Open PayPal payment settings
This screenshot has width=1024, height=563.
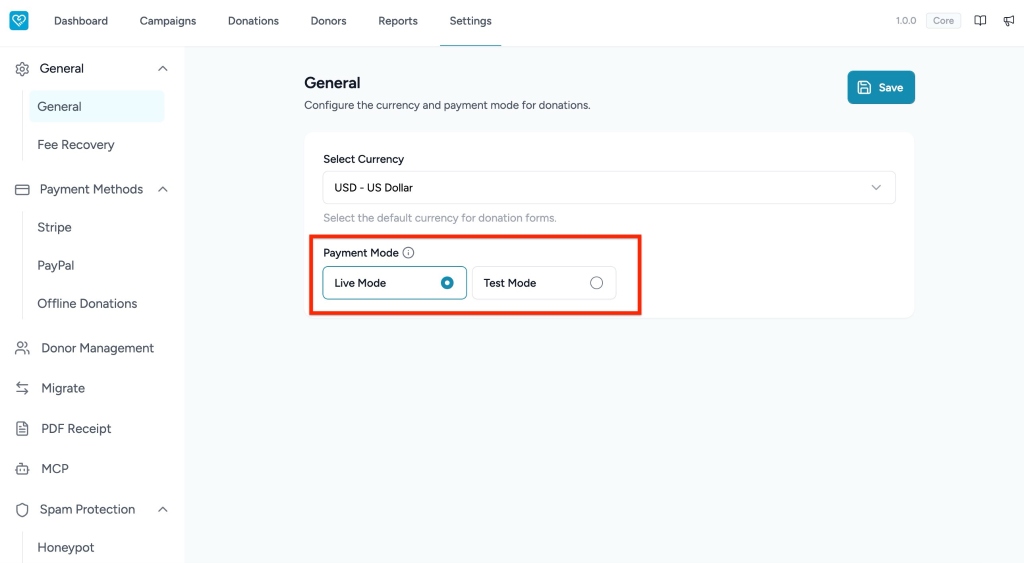pos(56,266)
